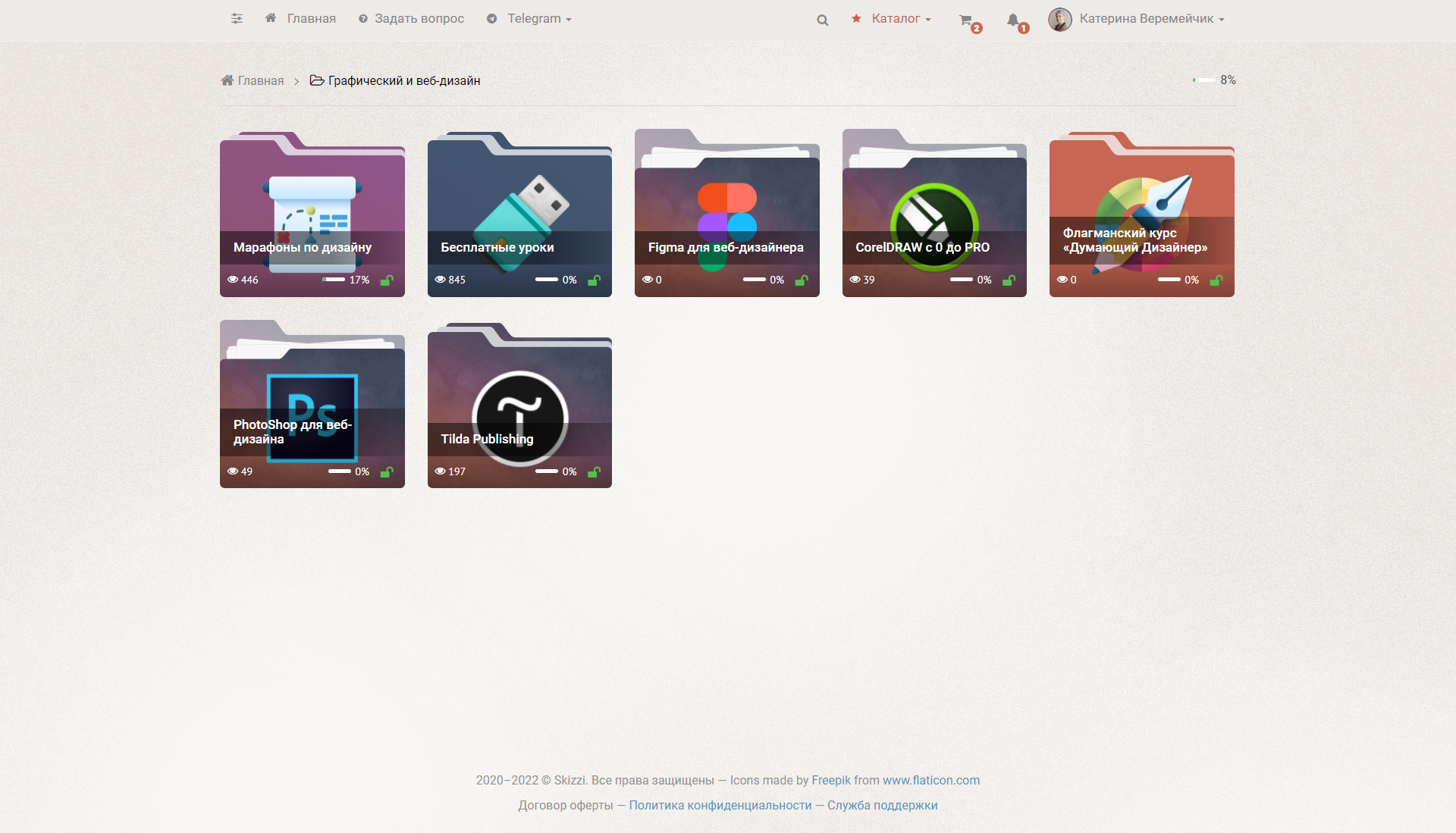Click the 17% progress bar on Марафоны
The height and width of the screenshot is (833, 1456).
click(x=334, y=280)
